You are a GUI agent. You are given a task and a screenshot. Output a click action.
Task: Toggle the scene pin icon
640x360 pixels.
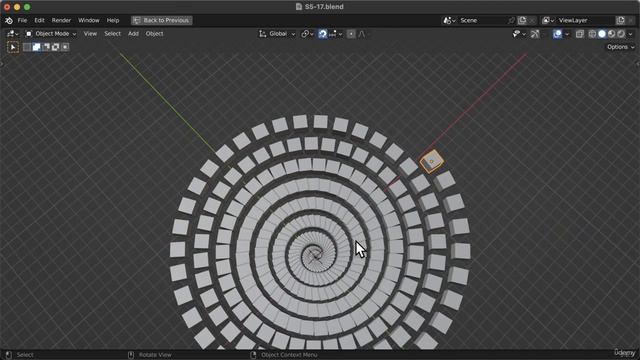(511, 20)
